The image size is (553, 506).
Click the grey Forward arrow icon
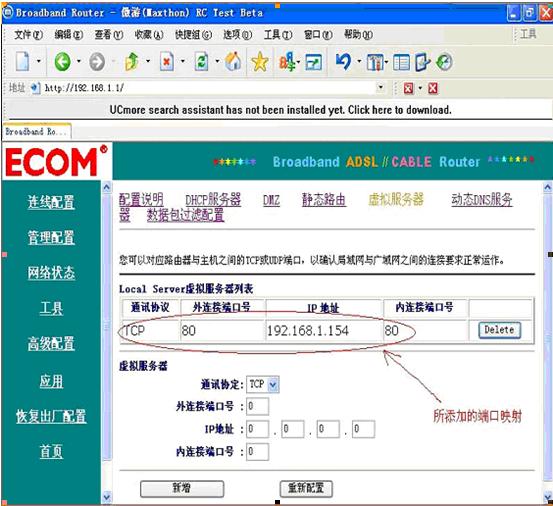(x=97, y=62)
